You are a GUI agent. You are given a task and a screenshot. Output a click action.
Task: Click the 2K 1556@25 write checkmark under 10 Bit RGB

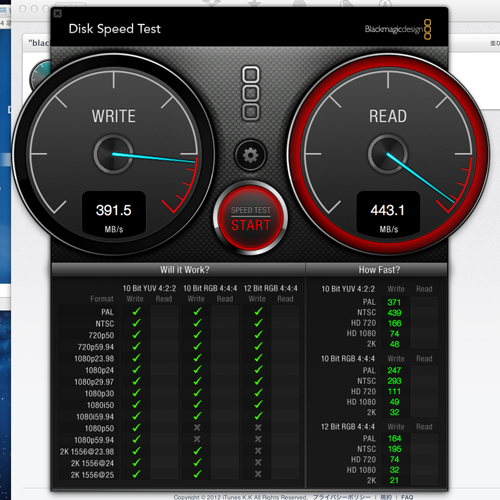pos(197,474)
